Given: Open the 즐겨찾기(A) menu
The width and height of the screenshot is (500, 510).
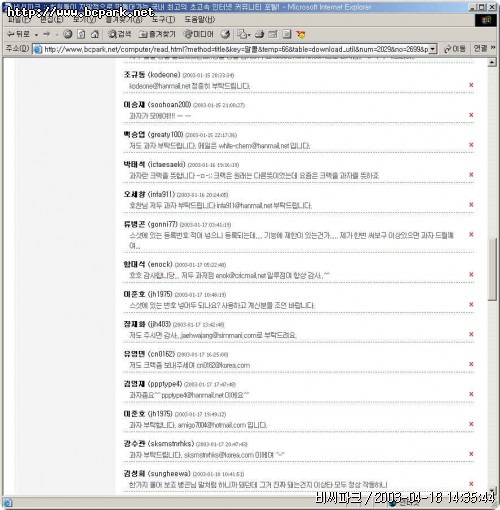Looking at the screenshot, I should pyautogui.click(x=124, y=20).
